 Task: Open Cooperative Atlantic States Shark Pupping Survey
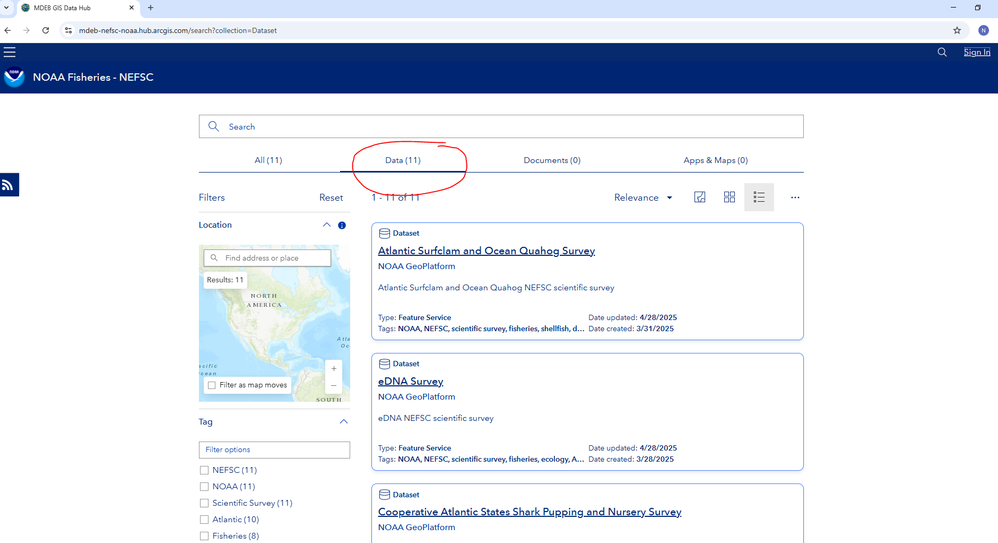point(530,512)
